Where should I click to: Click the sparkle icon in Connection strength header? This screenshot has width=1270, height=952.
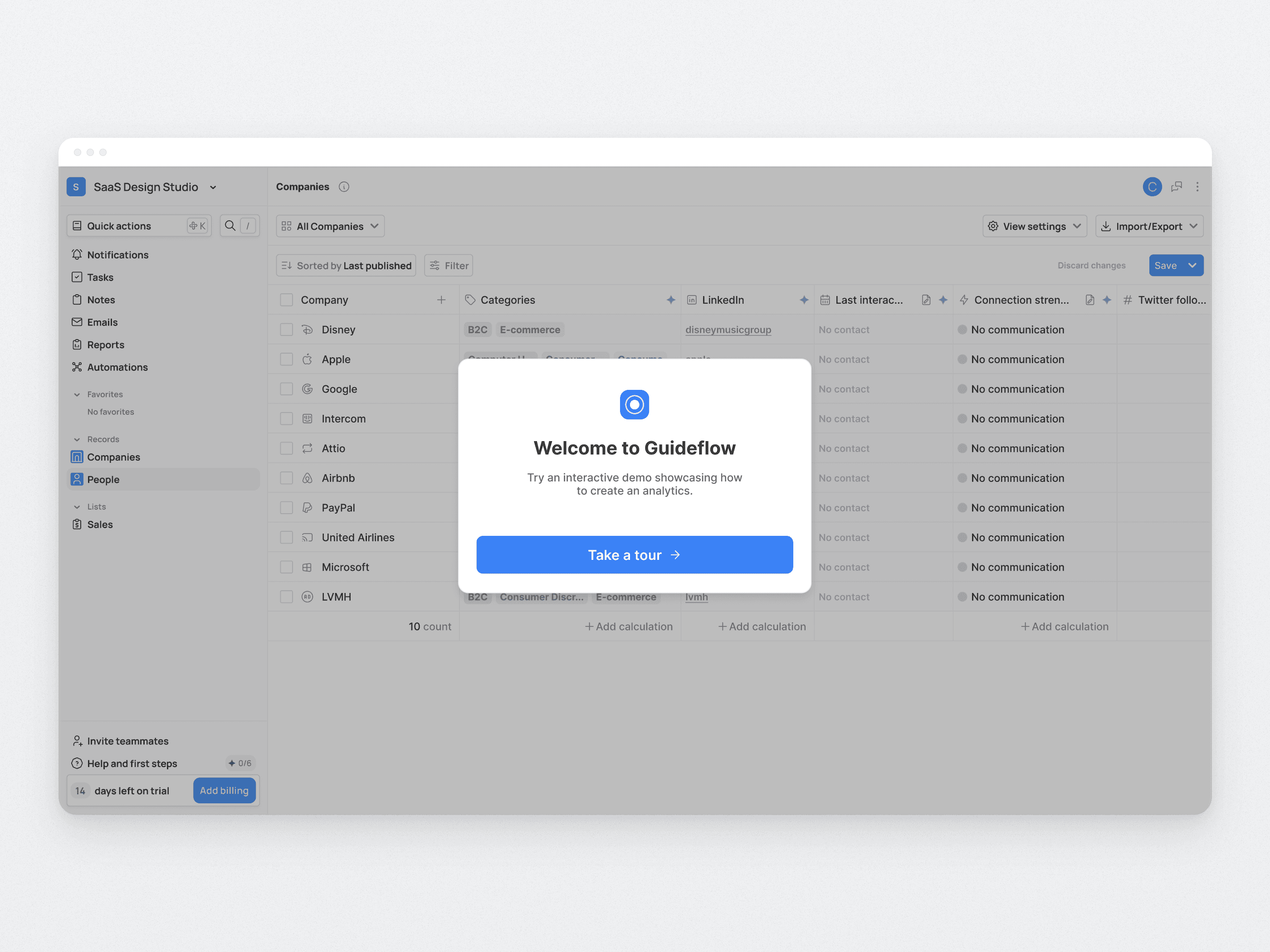tap(1107, 300)
